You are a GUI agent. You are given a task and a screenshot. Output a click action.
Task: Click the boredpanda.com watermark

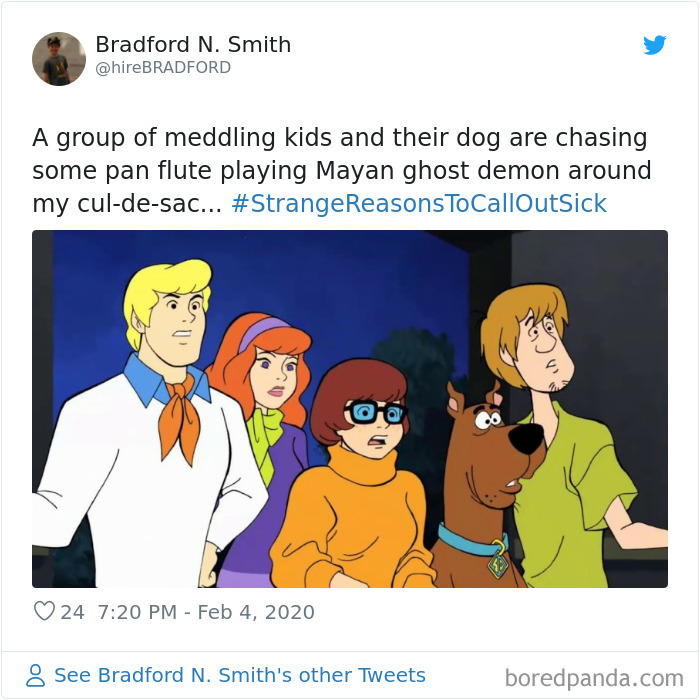click(x=594, y=678)
